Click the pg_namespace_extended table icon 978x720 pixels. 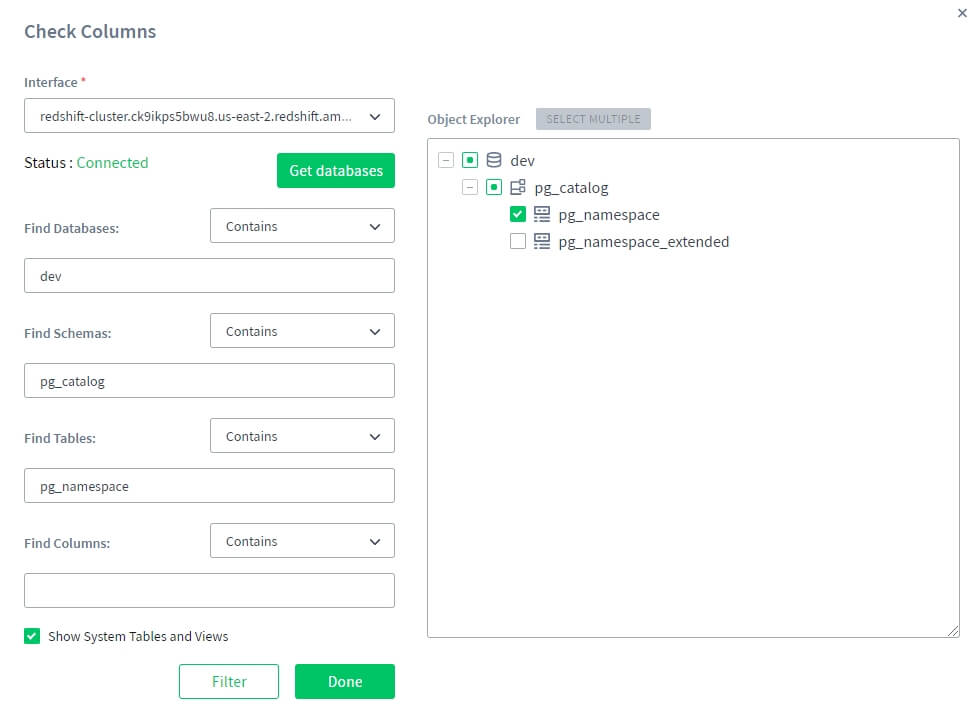point(542,241)
